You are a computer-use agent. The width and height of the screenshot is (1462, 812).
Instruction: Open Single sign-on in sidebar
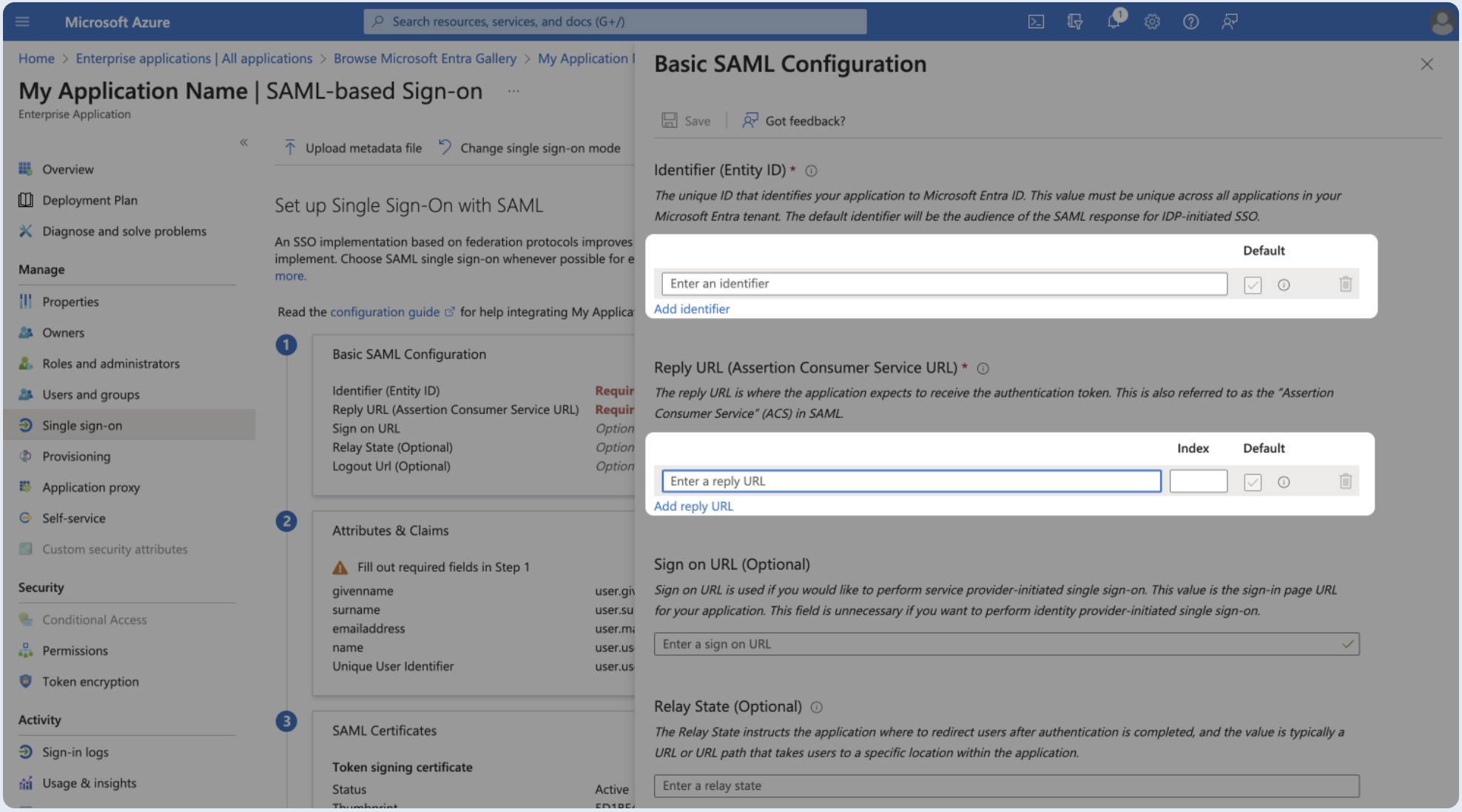point(82,425)
